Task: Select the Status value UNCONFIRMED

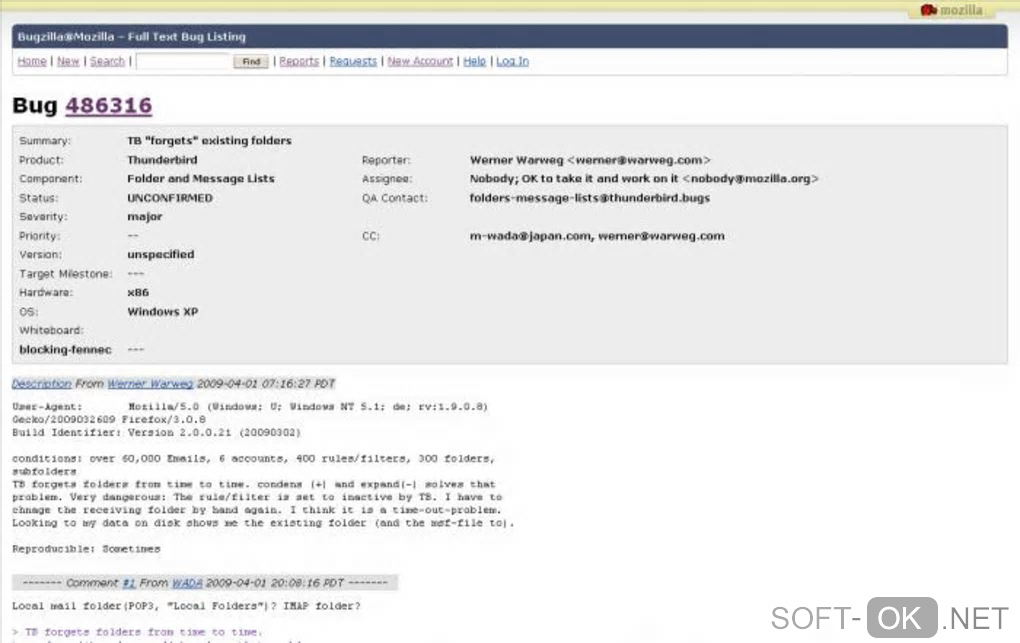Action: (x=170, y=198)
